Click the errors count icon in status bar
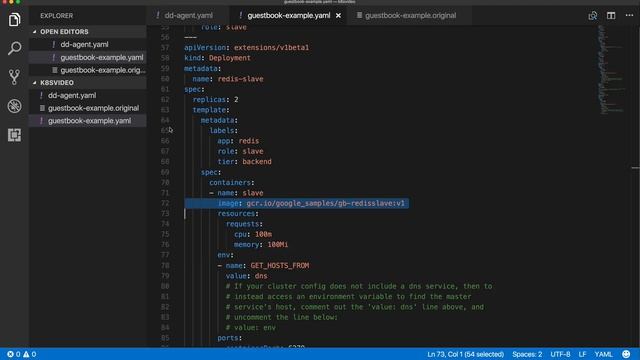Image resolution: width=640 pixels, height=360 pixels. pyautogui.click(x=13, y=354)
